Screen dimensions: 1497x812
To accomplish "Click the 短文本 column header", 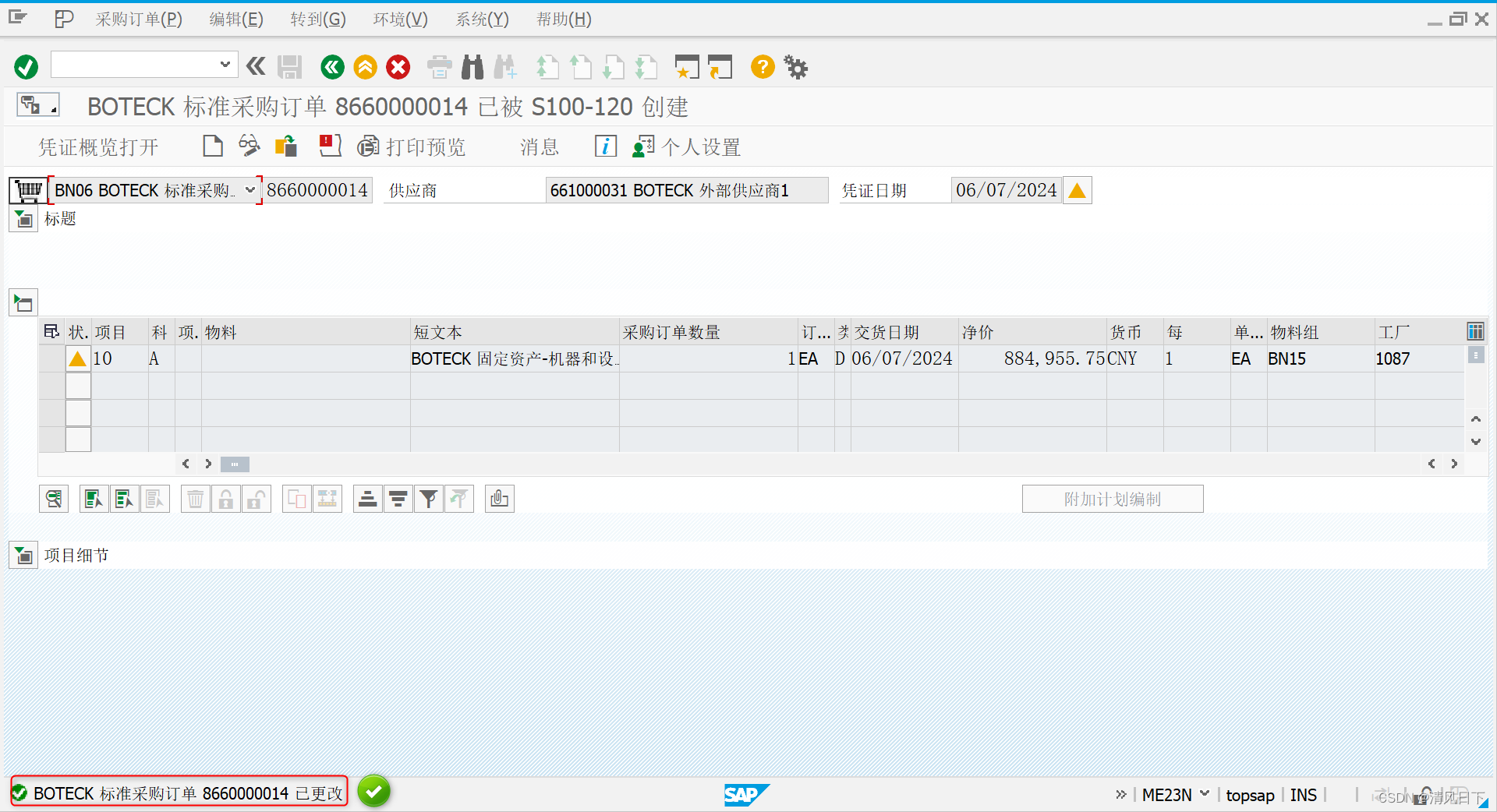I will point(515,333).
